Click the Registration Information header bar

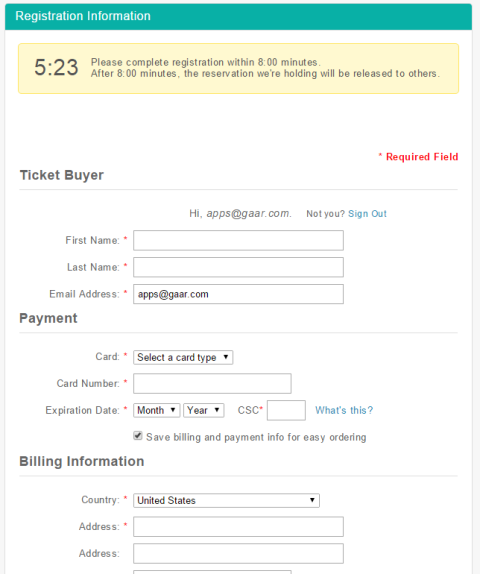238,16
